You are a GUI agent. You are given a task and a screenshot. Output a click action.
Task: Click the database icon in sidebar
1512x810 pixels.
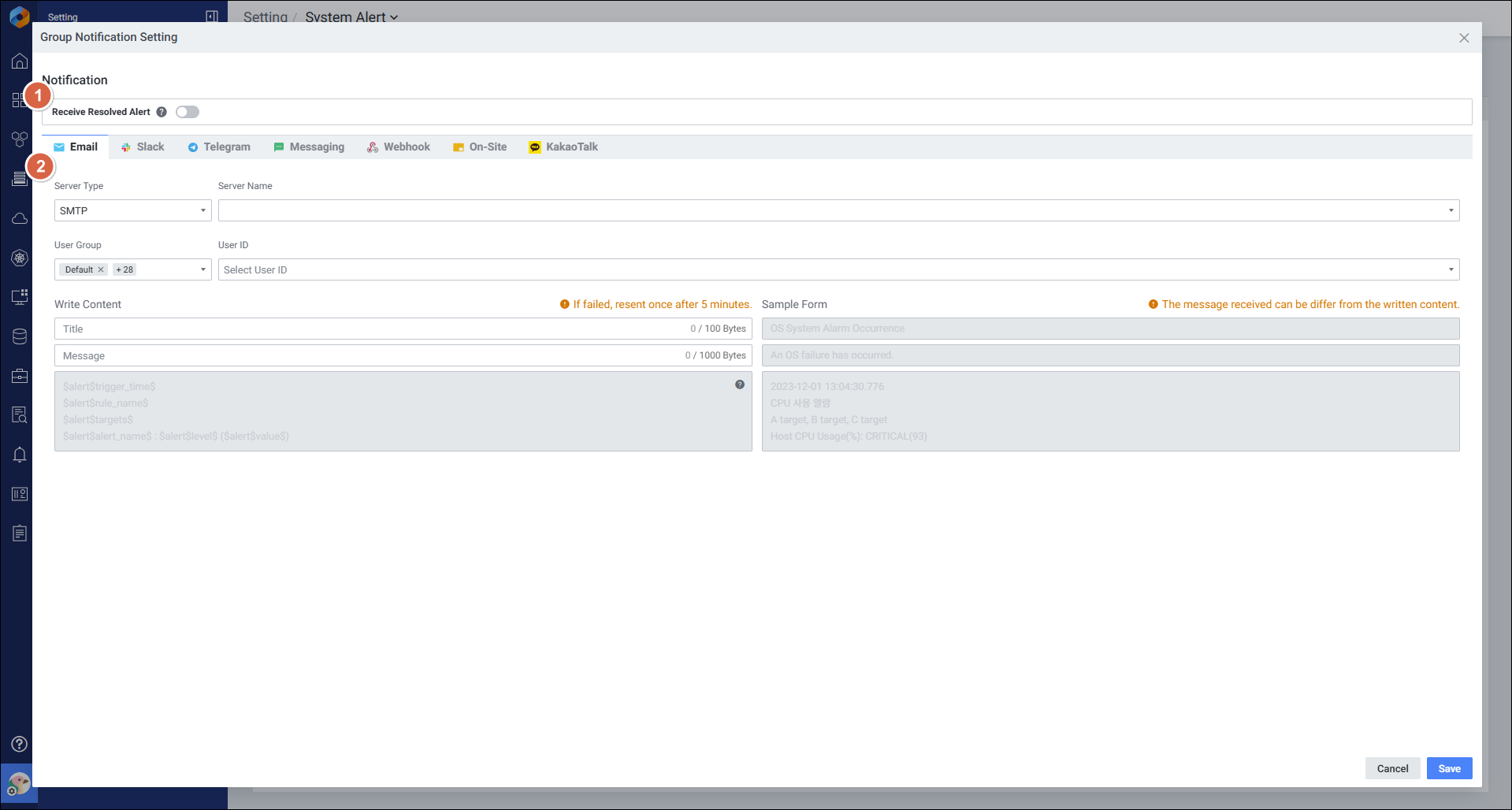click(x=20, y=336)
